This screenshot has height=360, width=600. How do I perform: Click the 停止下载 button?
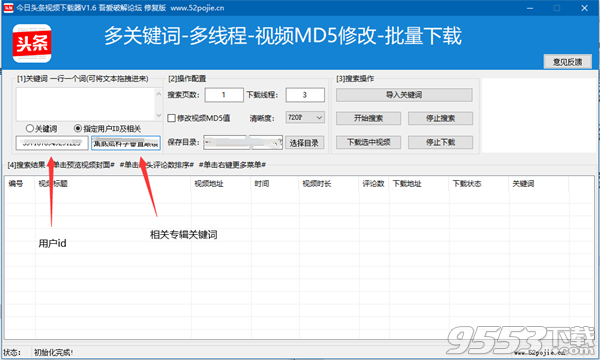440,142
